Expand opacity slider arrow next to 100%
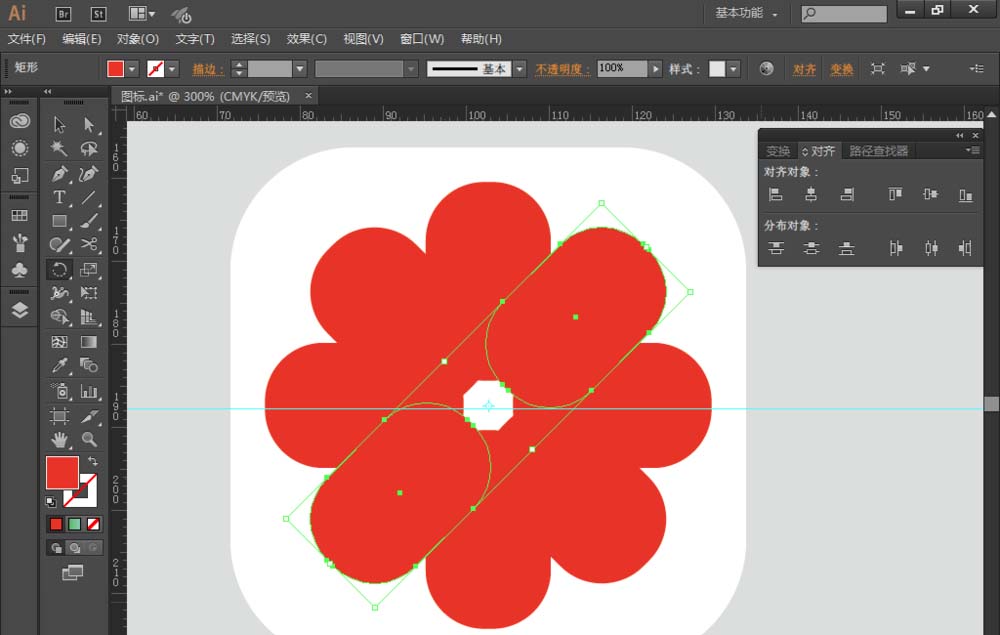Viewport: 1000px width, 635px height. [655, 68]
